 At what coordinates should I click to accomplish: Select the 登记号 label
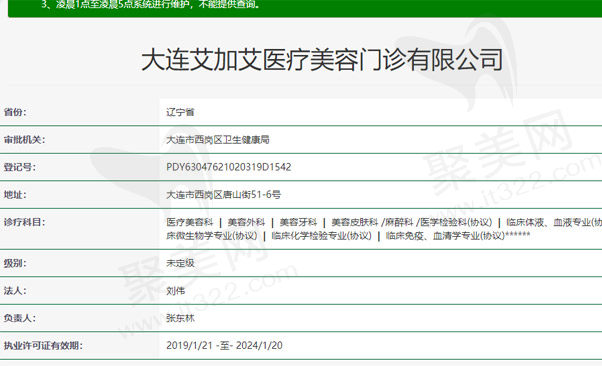pos(20,167)
